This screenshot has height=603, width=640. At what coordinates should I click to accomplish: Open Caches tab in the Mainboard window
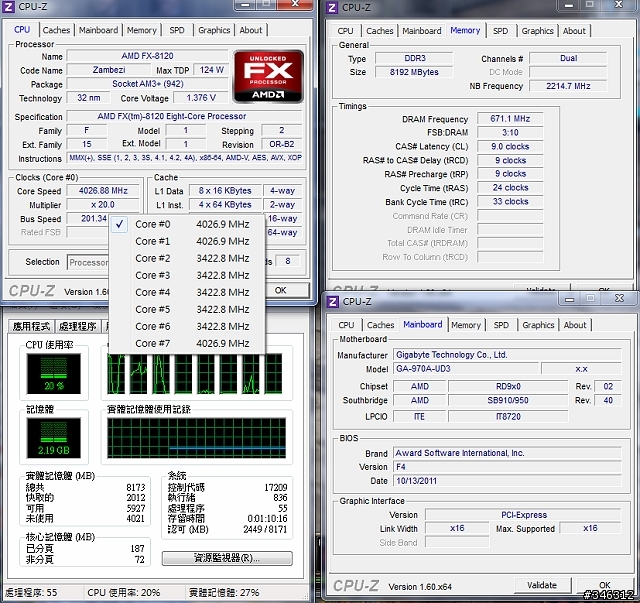click(380, 325)
